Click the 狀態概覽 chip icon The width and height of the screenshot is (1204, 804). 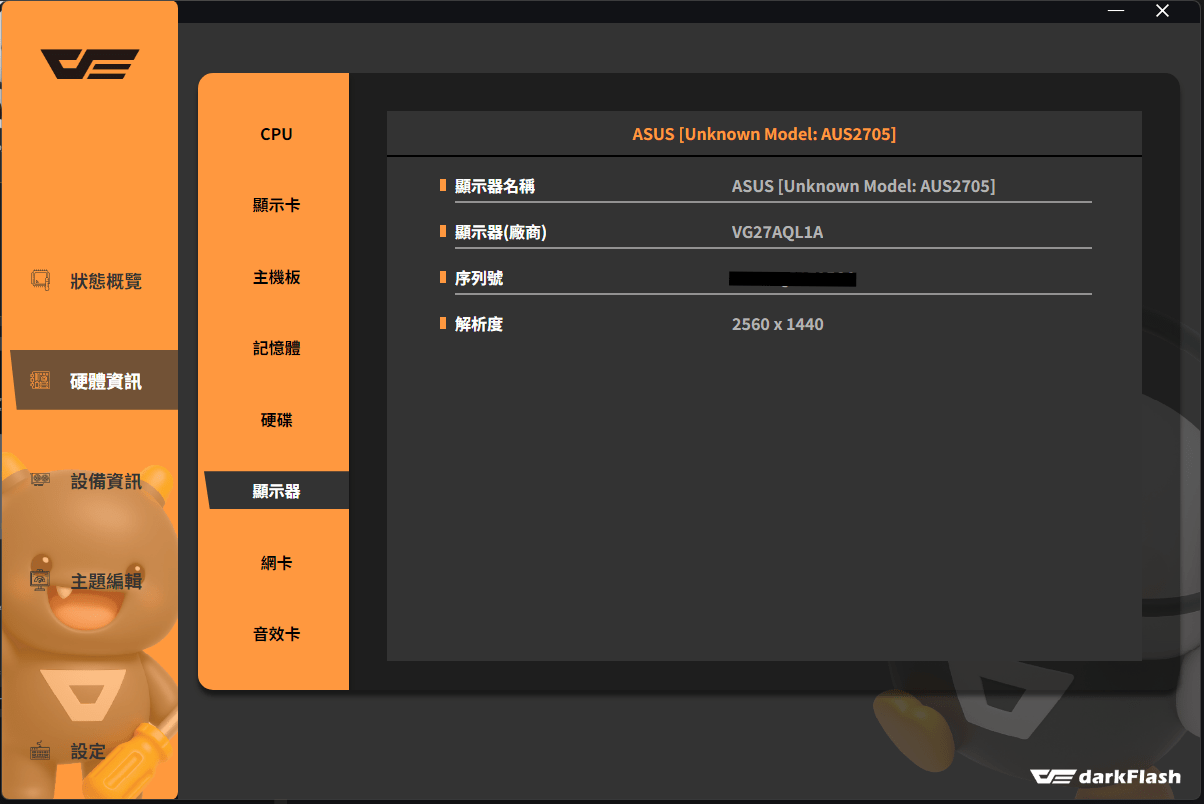coord(40,281)
